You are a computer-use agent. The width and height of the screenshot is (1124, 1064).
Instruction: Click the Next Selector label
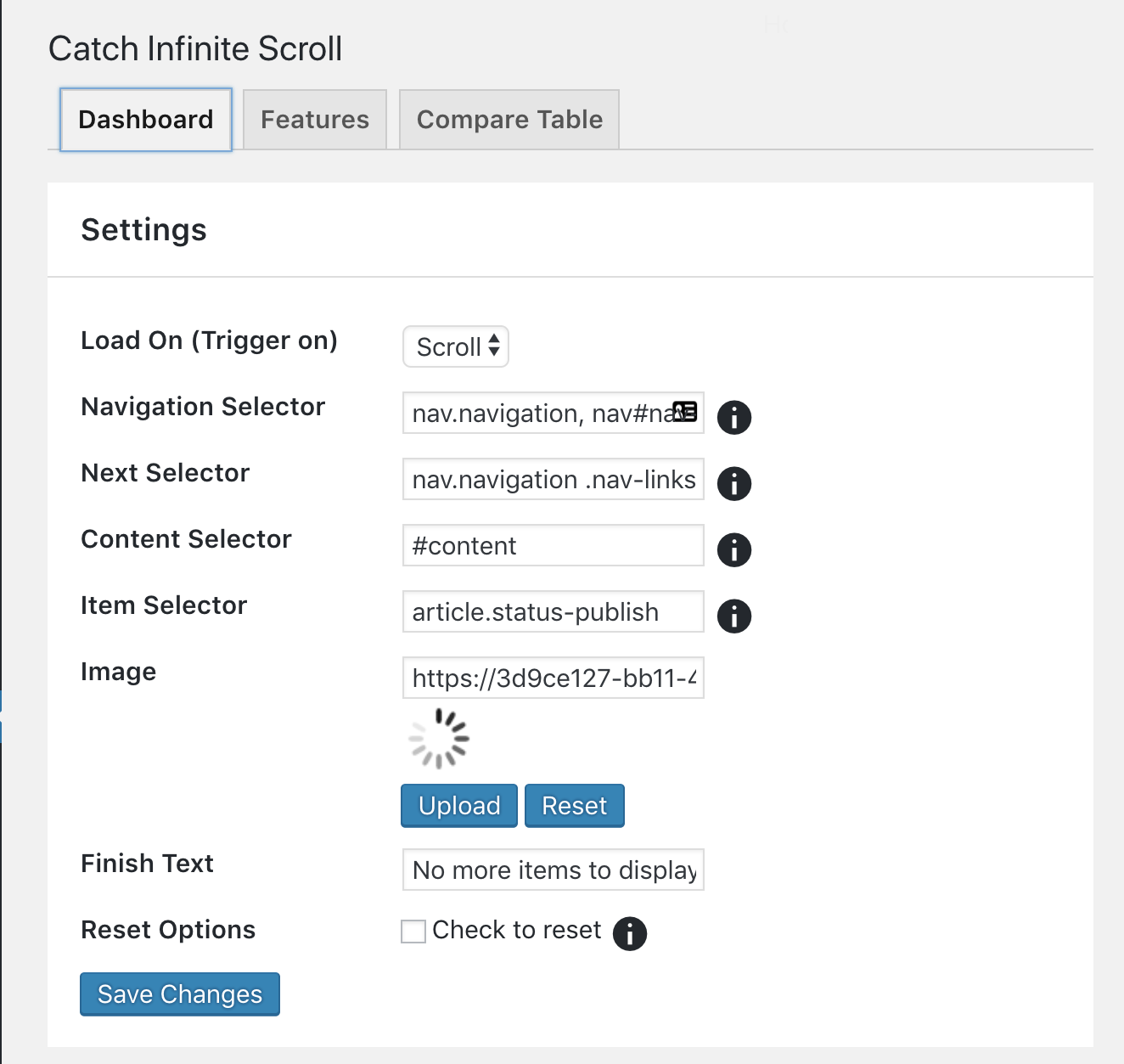click(166, 473)
